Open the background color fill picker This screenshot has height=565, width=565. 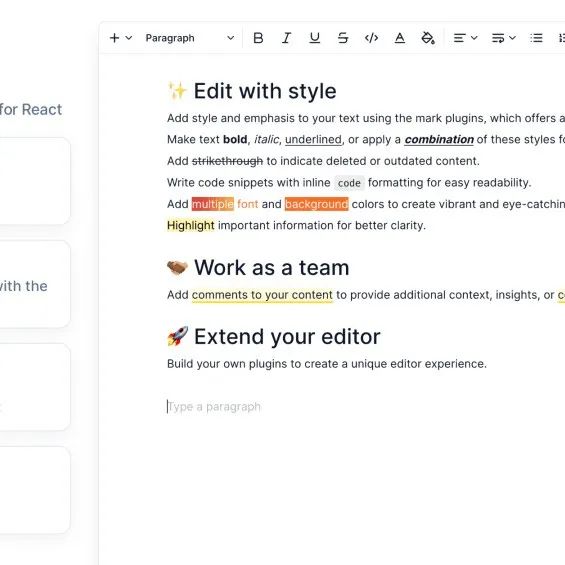(428, 38)
